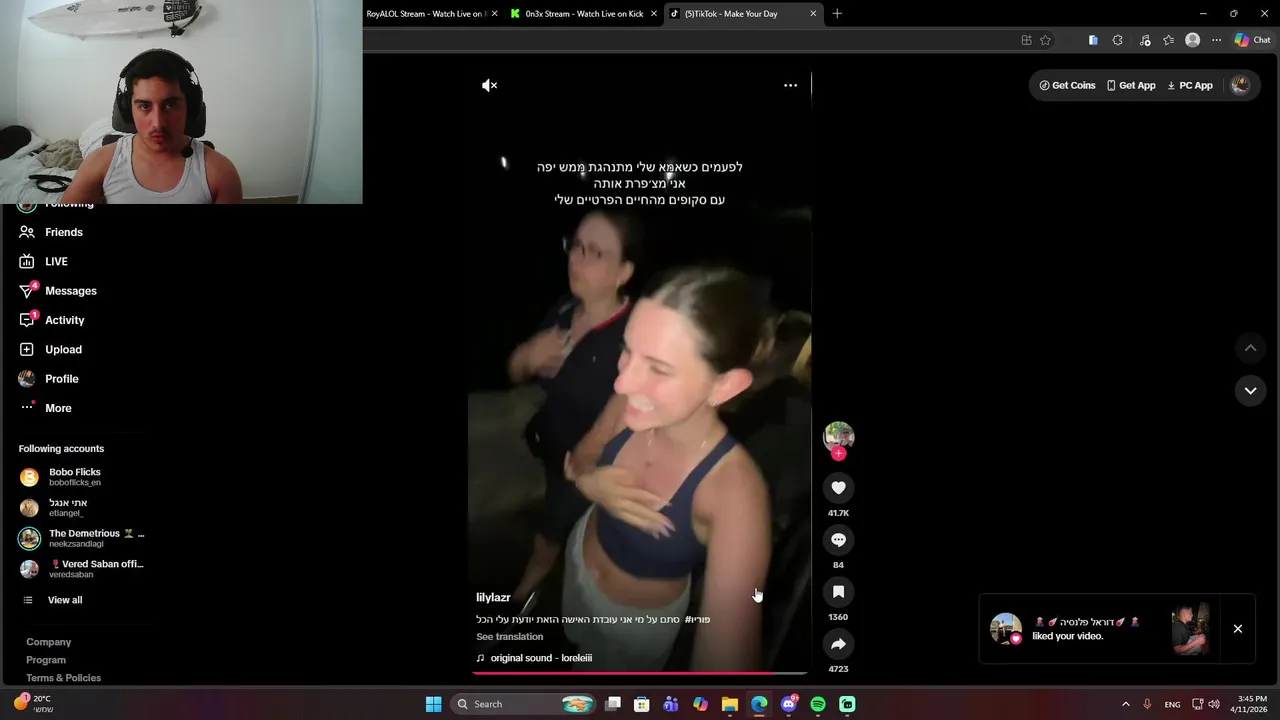Open the video comments bubble icon
This screenshot has width=1280, height=720.
(x=838, y=540)
